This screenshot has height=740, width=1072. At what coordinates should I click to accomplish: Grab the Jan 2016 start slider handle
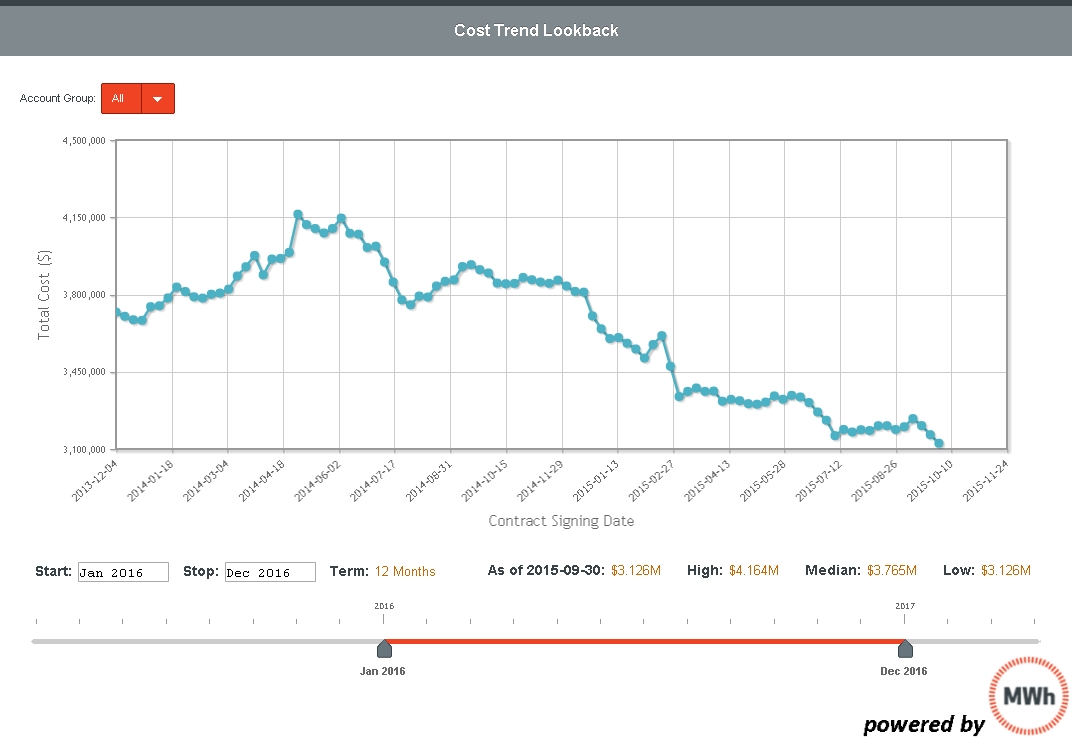pyautogui.click(x=384, y=648)
